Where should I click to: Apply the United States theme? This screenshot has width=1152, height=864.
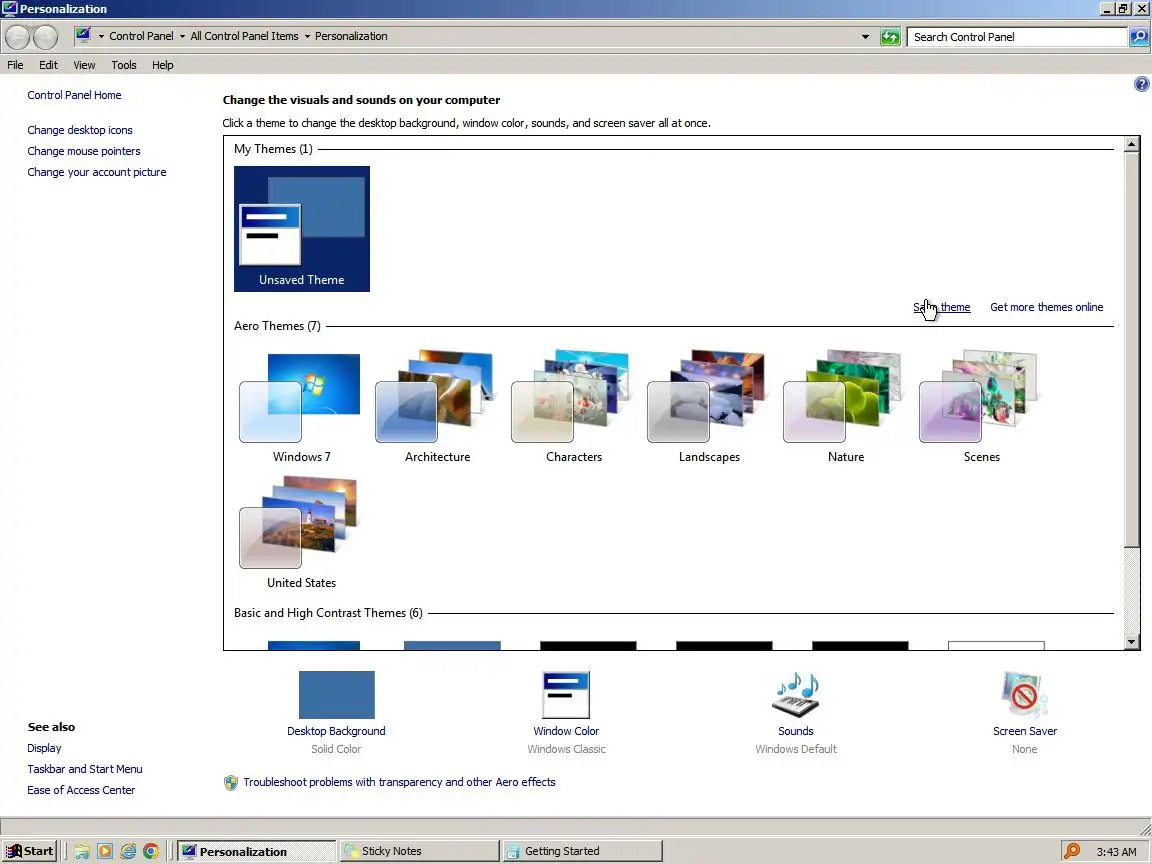[x=300, y=533]
